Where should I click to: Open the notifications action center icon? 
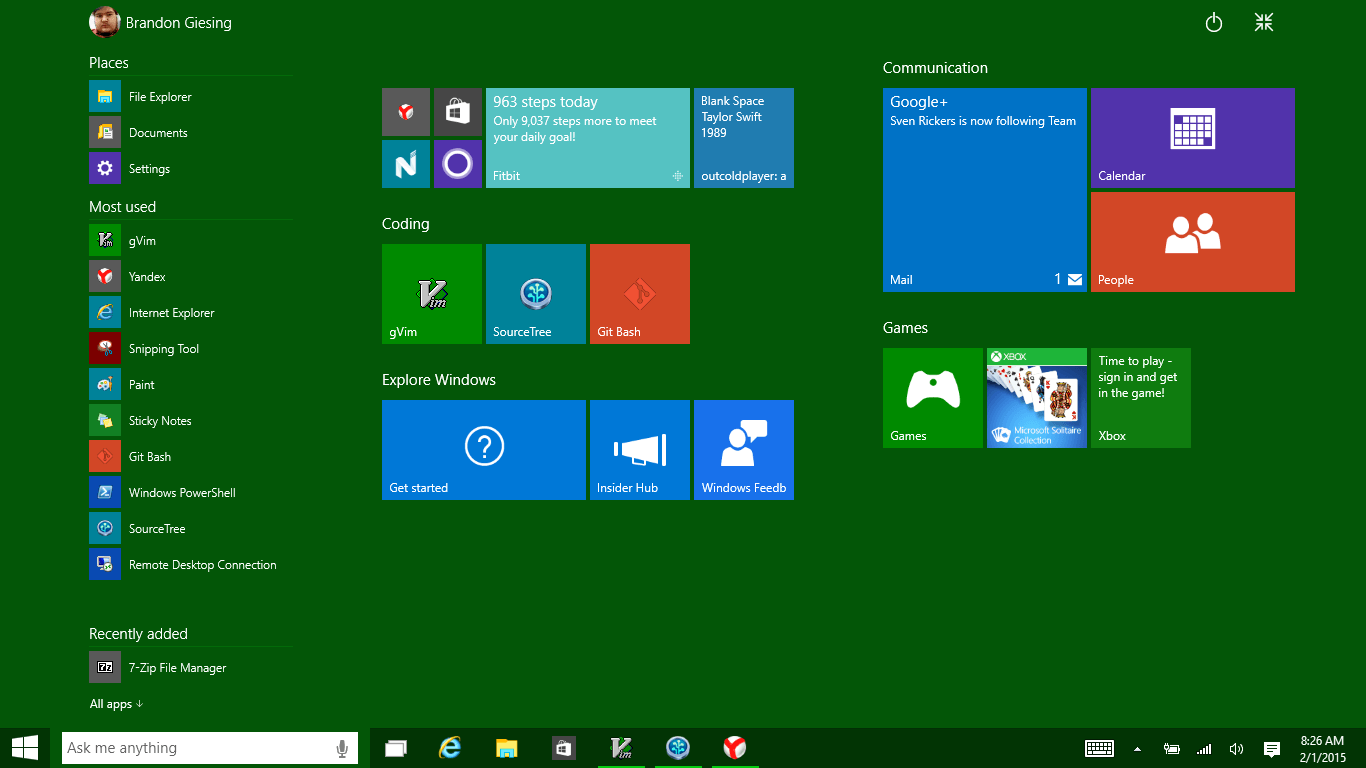[1272, 748]
